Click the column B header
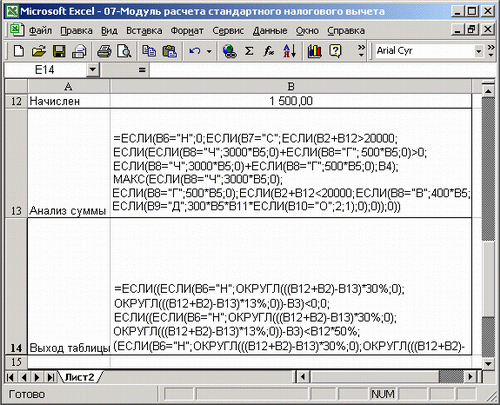This screenshot has width=500, height=405. click(x=291, y=87)
